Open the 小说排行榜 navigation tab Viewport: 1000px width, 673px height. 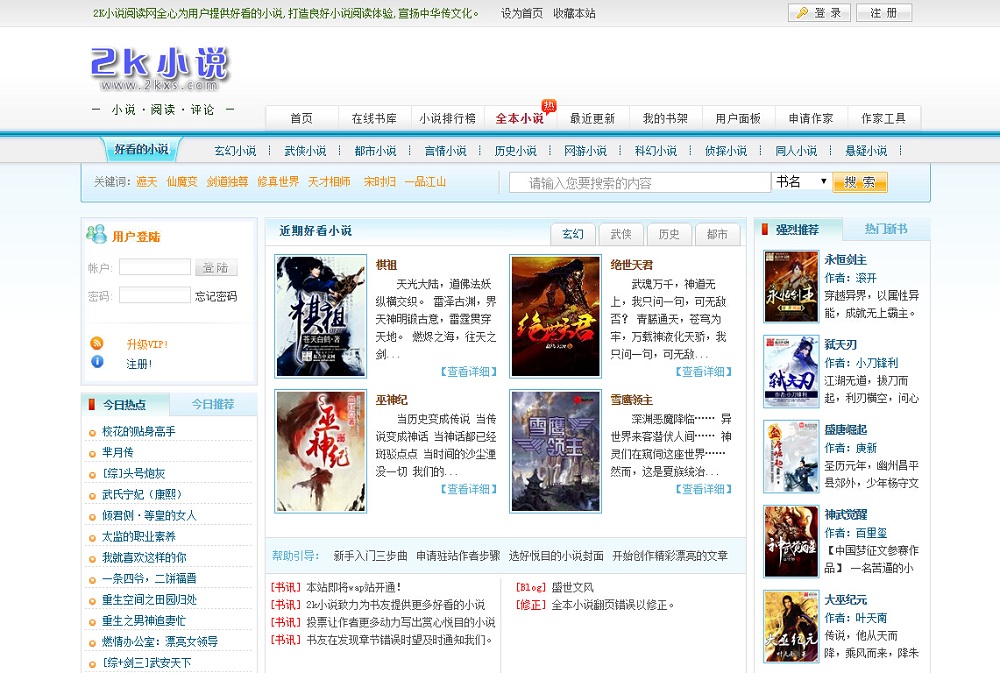click(x=447, y=119)
